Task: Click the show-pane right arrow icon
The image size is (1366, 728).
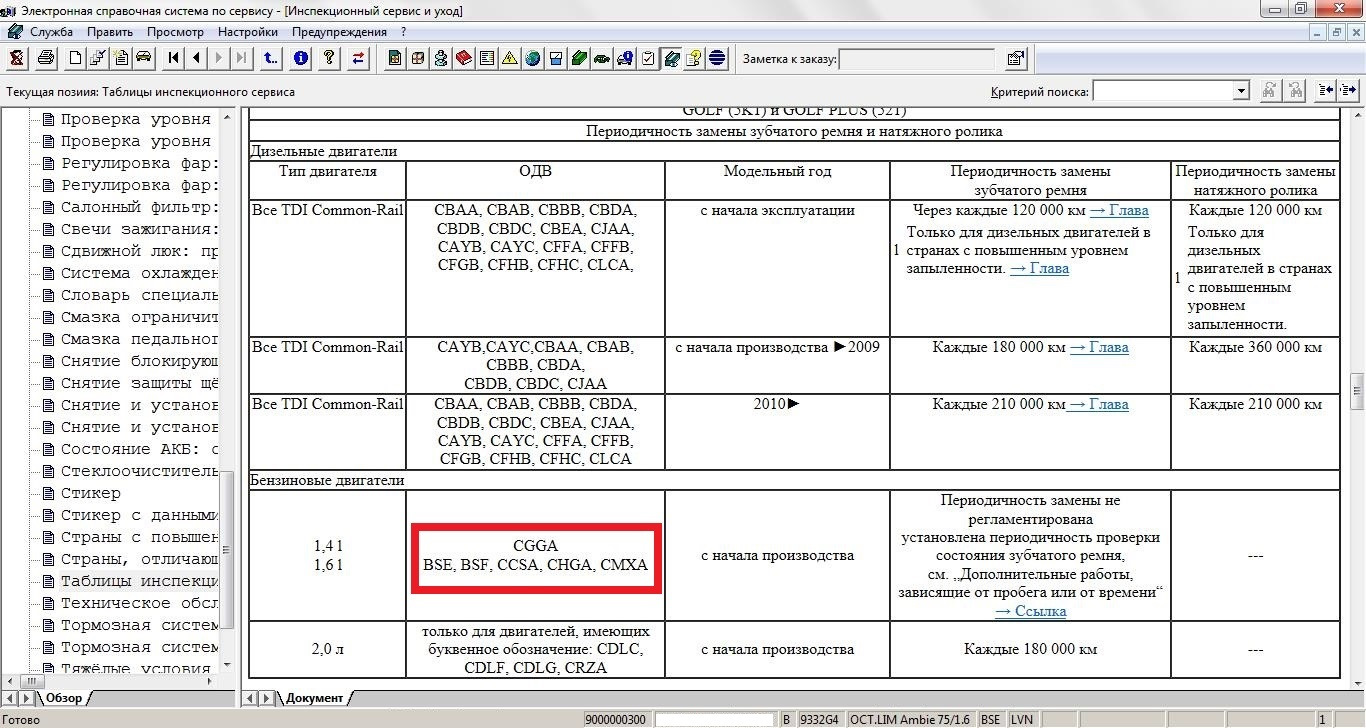Action: [x=1348, y=91]
